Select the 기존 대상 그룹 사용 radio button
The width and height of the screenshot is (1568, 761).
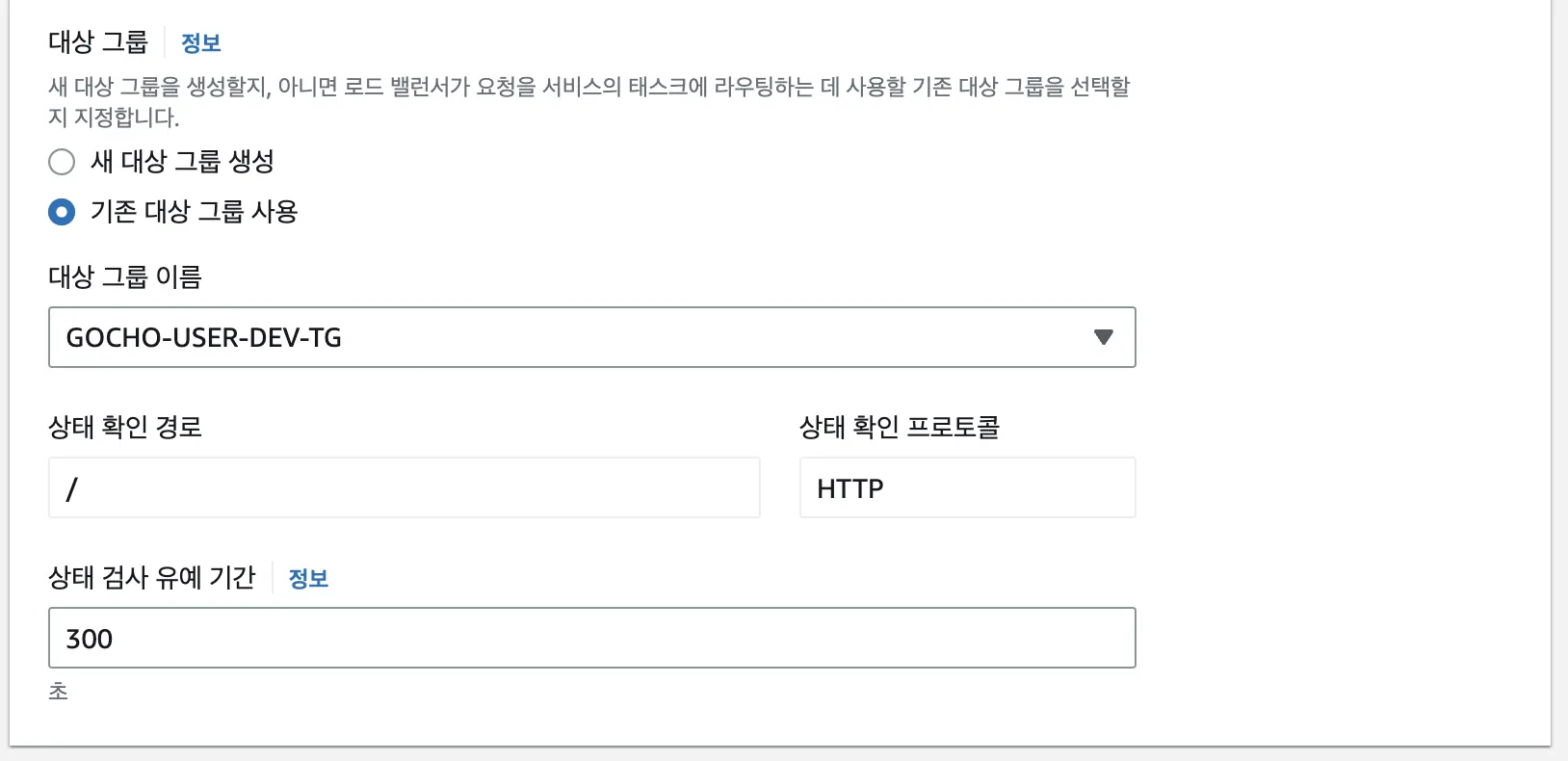click(x=62, y=212)
